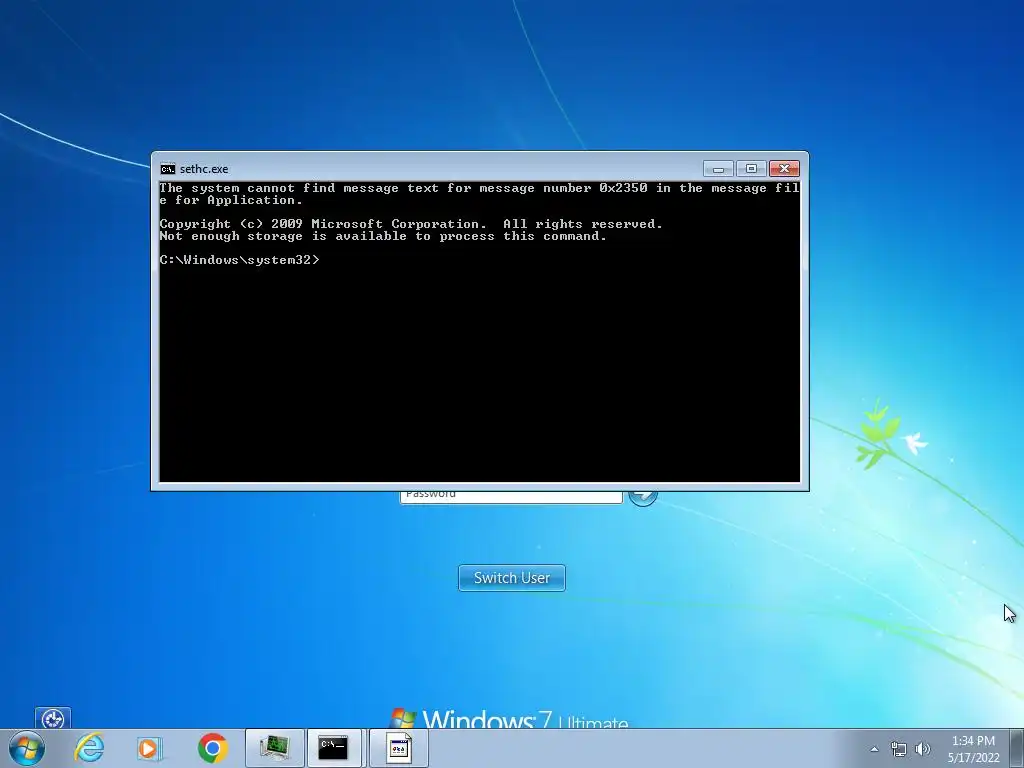The height and width of the screenshot is (768, 1024).
Task: Maximize the sethc.exe window
Action: pyautogui.click(x=751, y=169)
